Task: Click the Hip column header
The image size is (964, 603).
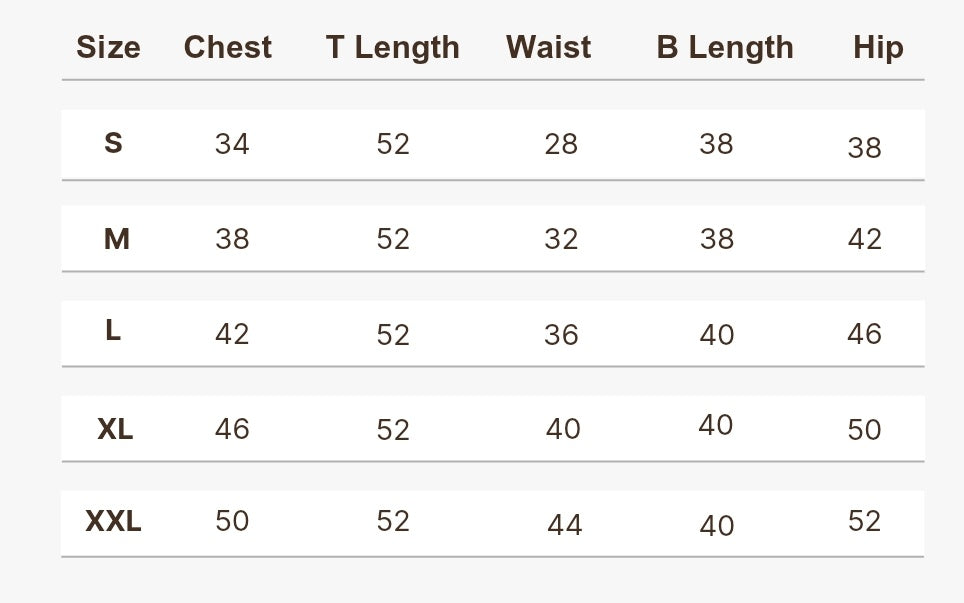Action: 879,48
